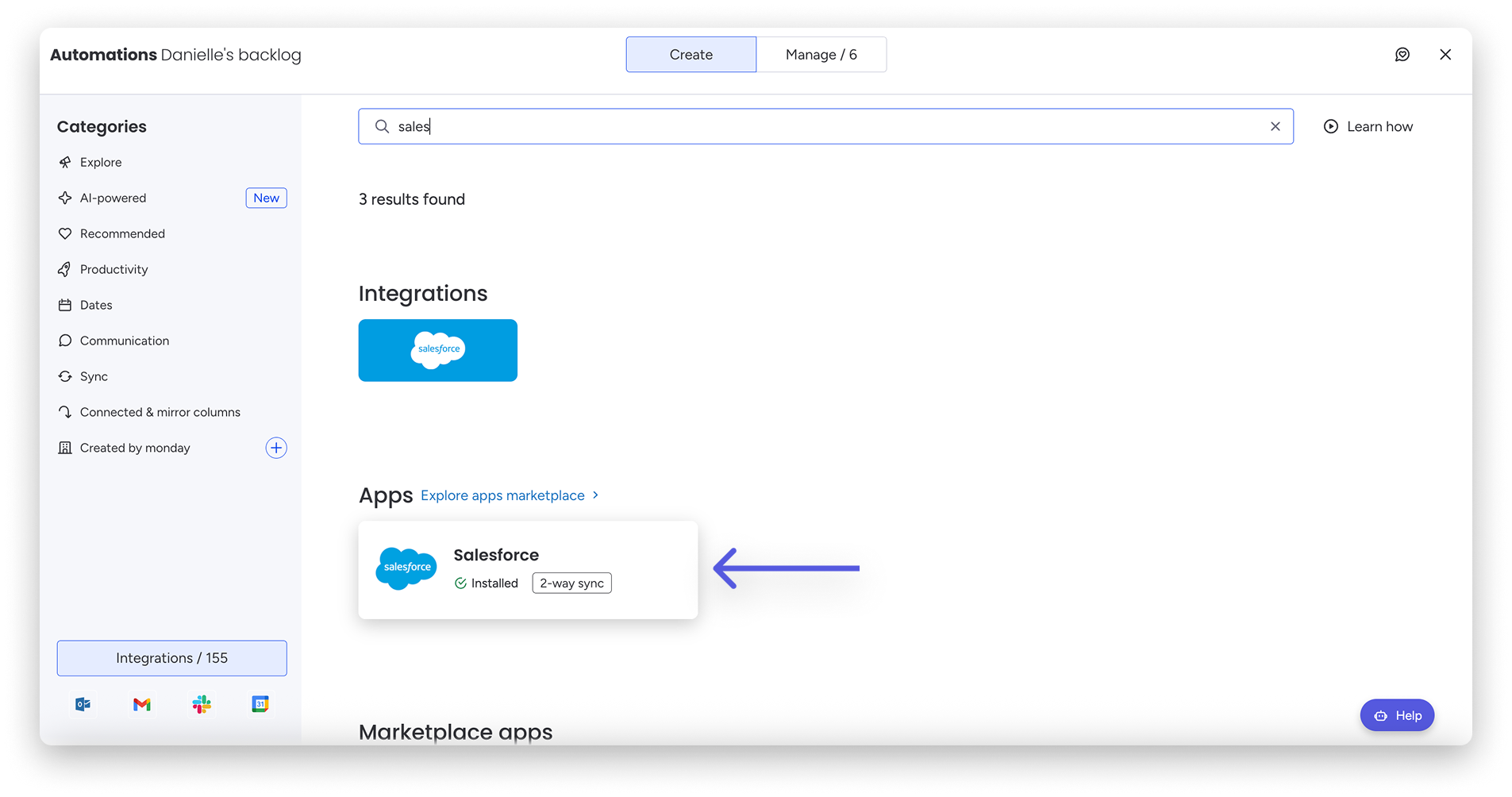
Task: Click the Integrations / 155 button
Action: [171, 658]
